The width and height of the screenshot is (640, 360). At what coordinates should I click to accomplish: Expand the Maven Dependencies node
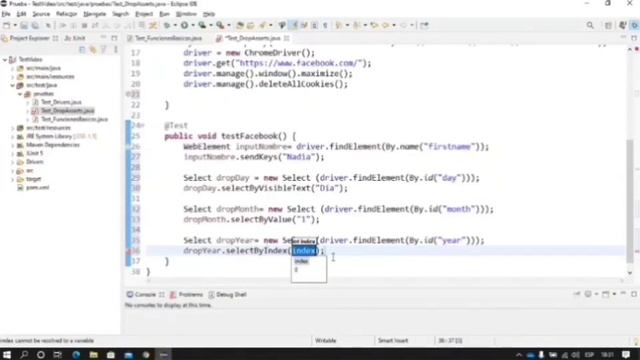tap(13, 145)
